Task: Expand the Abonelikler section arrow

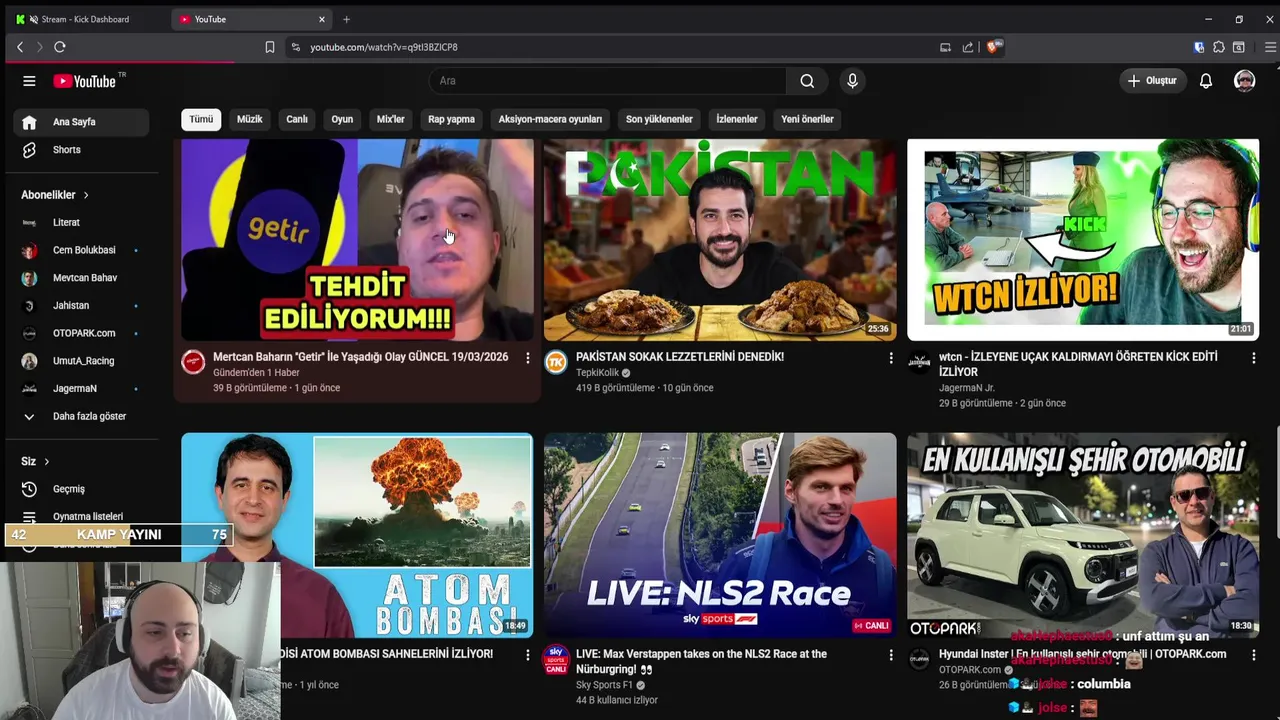Action: point(86,195)
